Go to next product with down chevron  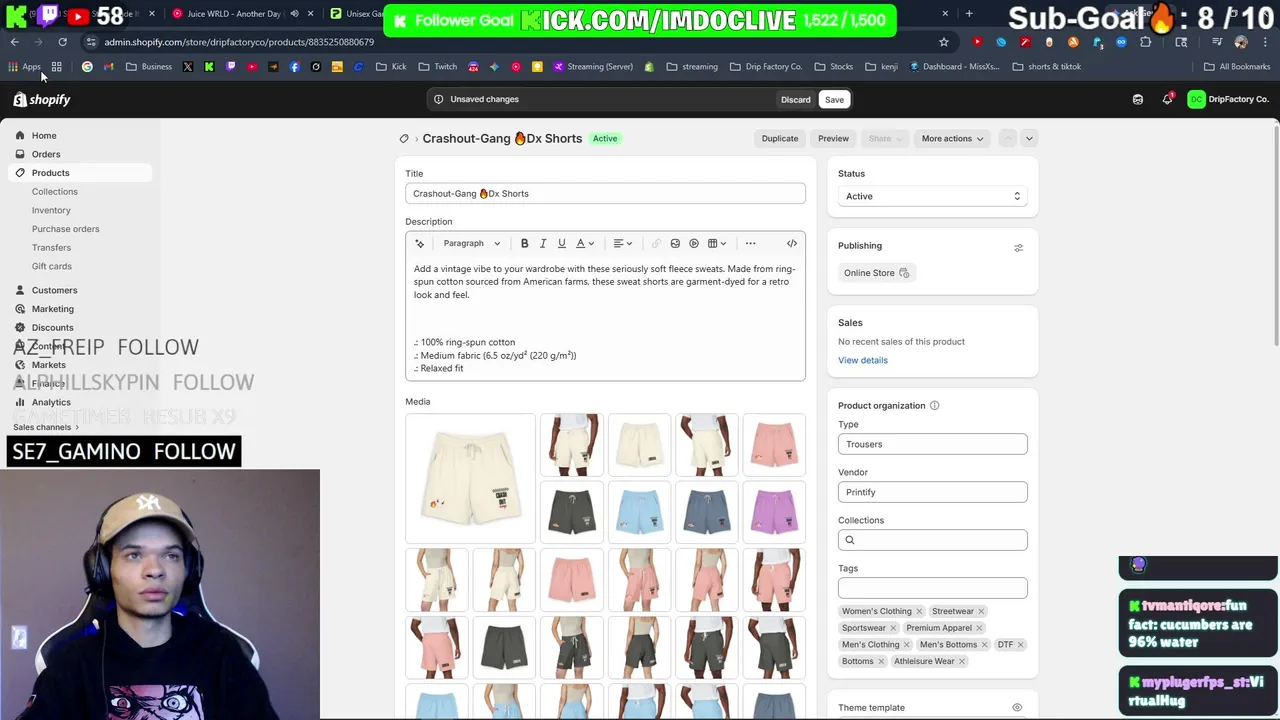1029,138
